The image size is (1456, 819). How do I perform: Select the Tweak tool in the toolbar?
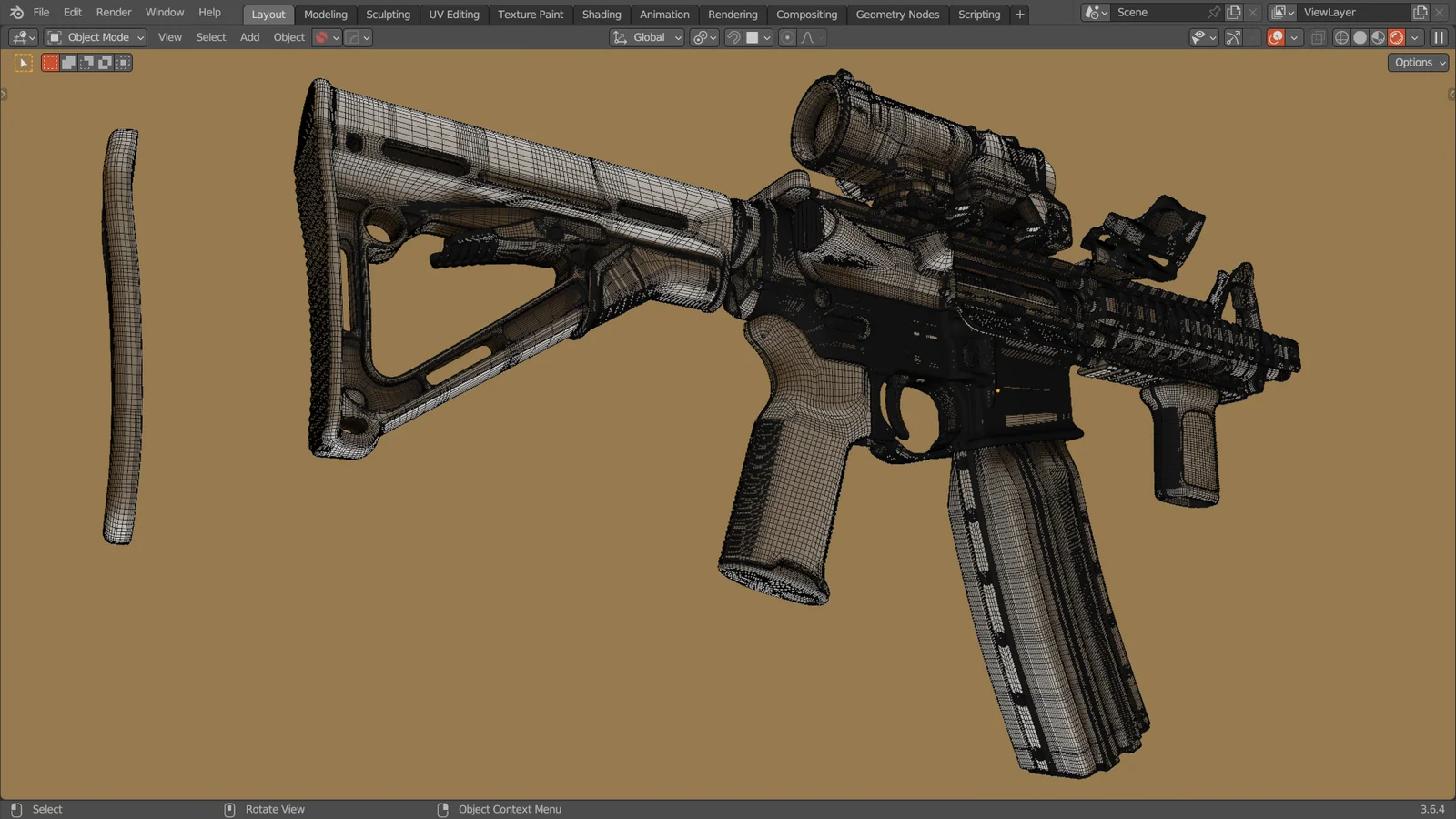point(22,63)
